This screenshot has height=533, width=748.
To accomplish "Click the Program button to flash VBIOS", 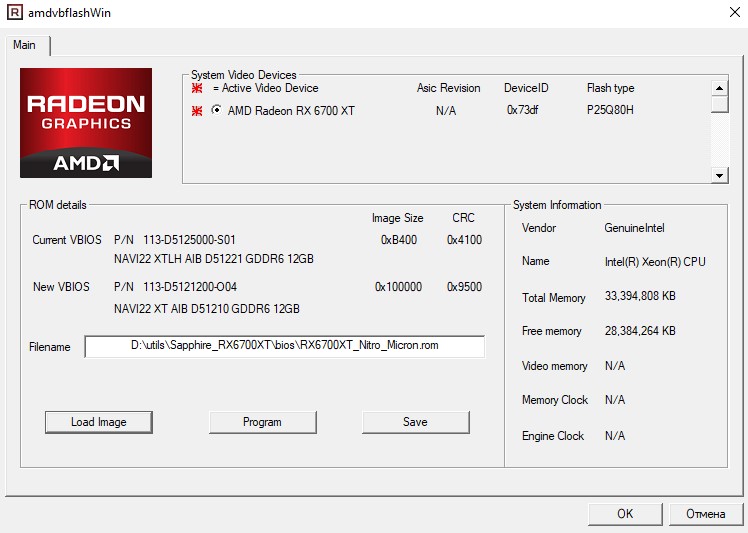I will coord(262,422).
